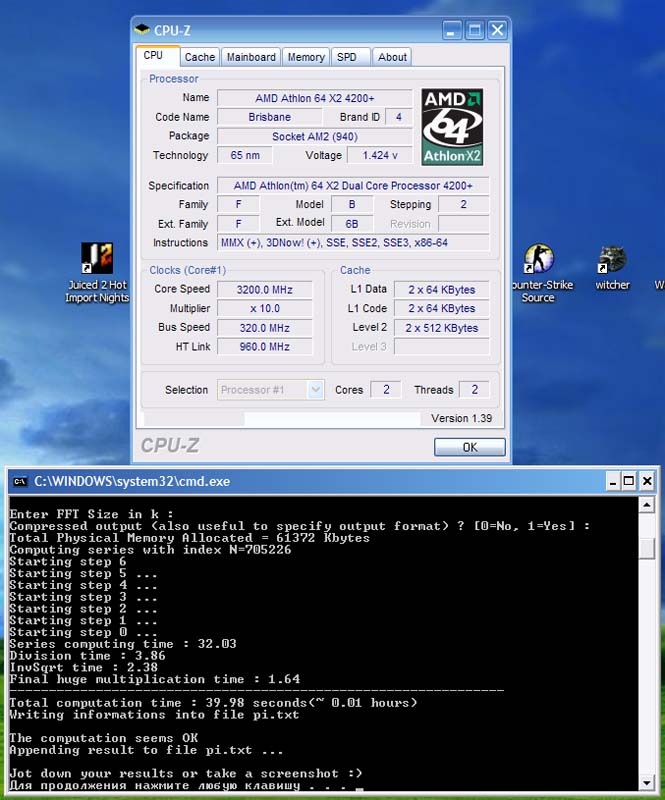Maximize the CPU-Z window
The width and height of the screenshot is (665, 800).
[475, 31]
